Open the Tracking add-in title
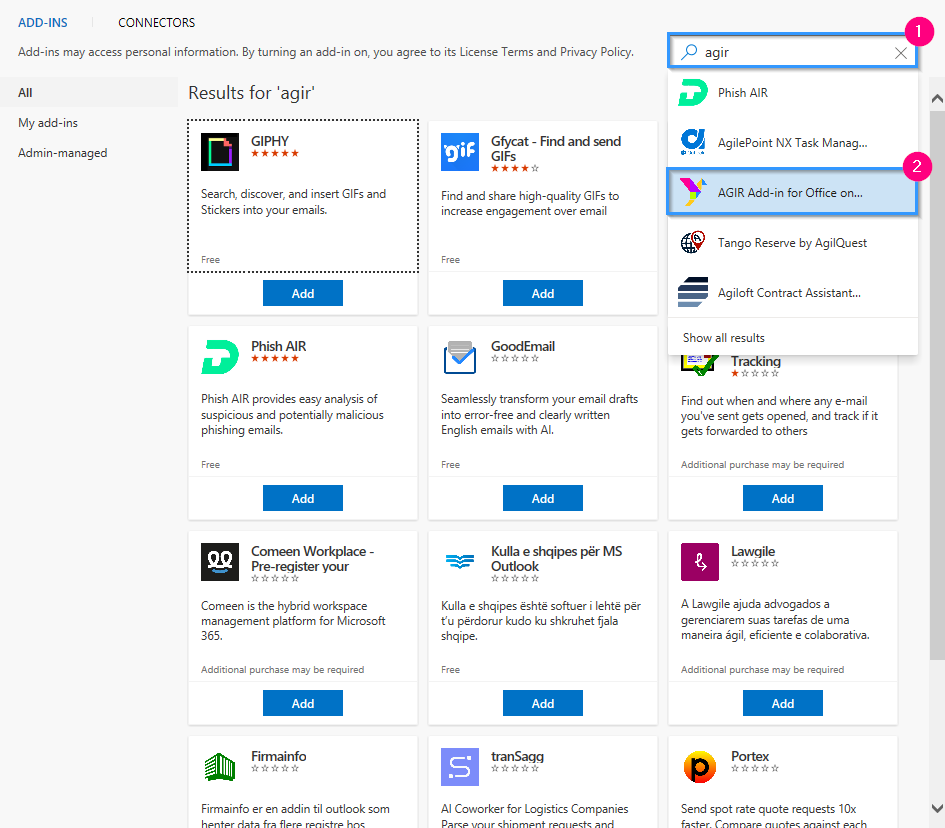 coord(756,361)
